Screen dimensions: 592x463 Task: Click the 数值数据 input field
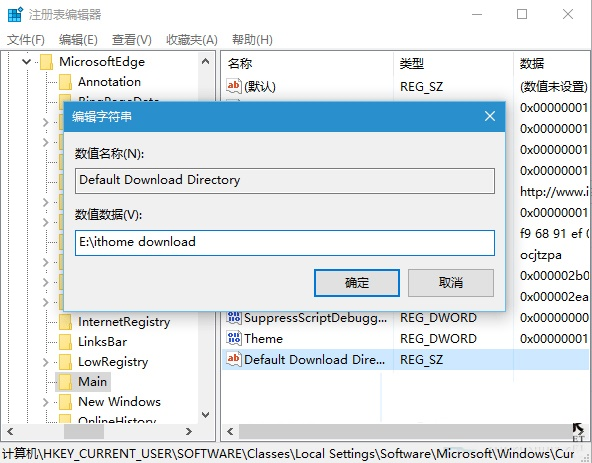pyautogui.click(x=285, y=243)
